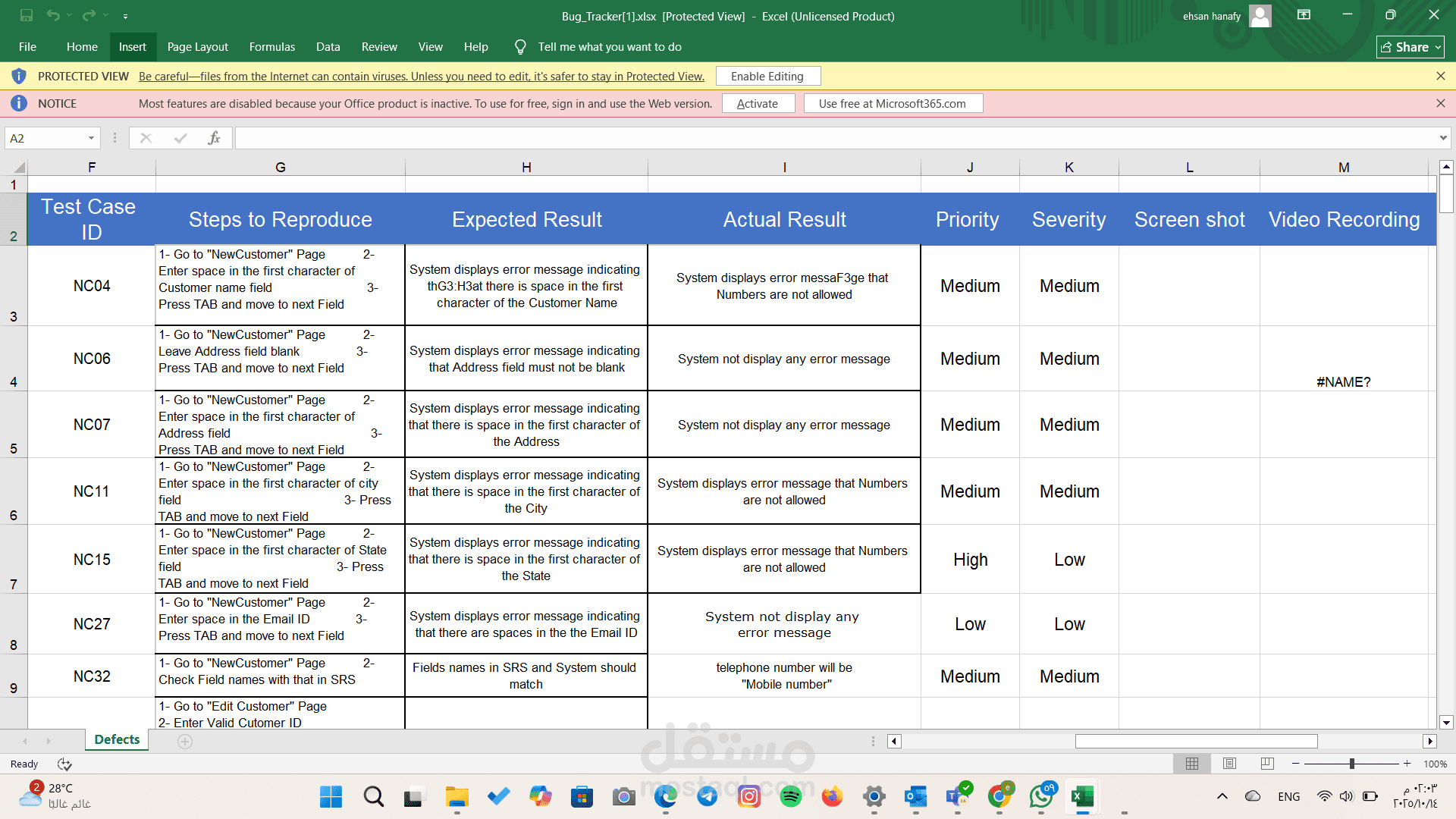Switch to Page Break Preview view icon
1456x819 pixels.
[1267, 764]
